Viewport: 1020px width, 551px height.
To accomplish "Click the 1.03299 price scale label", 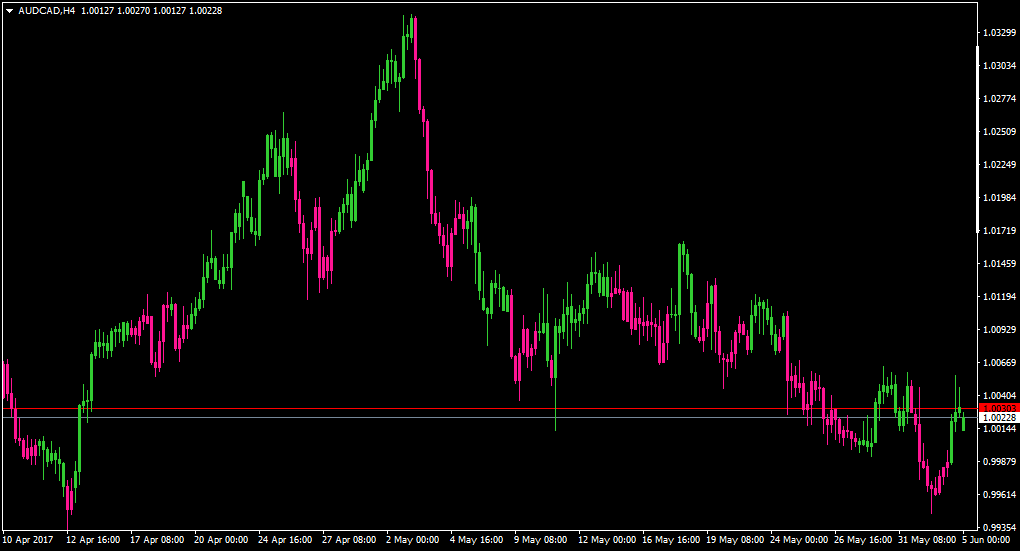I will click(999, 33).
